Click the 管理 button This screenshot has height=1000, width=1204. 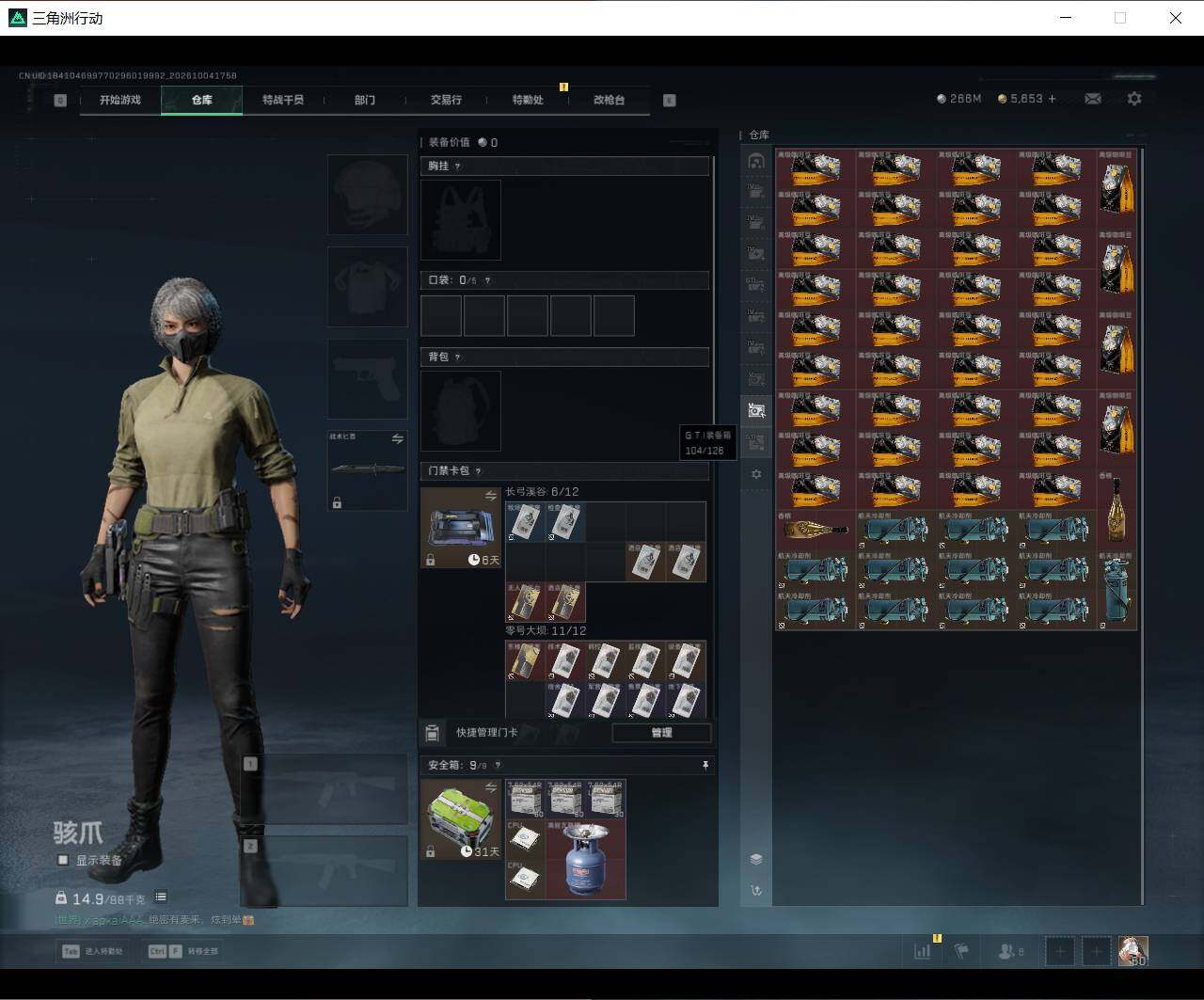pyautogui.click(x=661, y=733)
